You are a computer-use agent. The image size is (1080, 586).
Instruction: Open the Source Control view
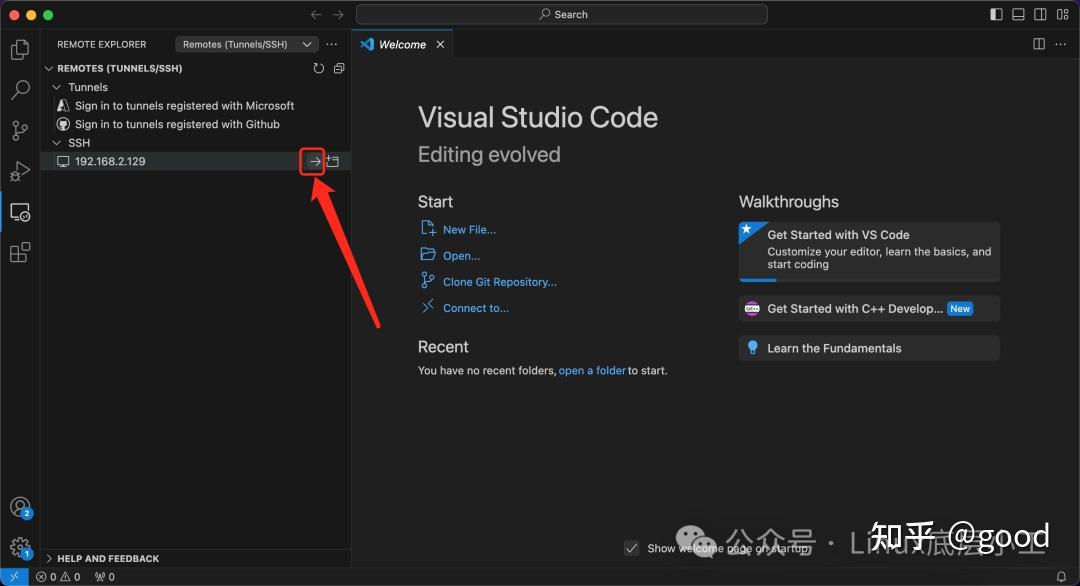[x=19, y=131]
